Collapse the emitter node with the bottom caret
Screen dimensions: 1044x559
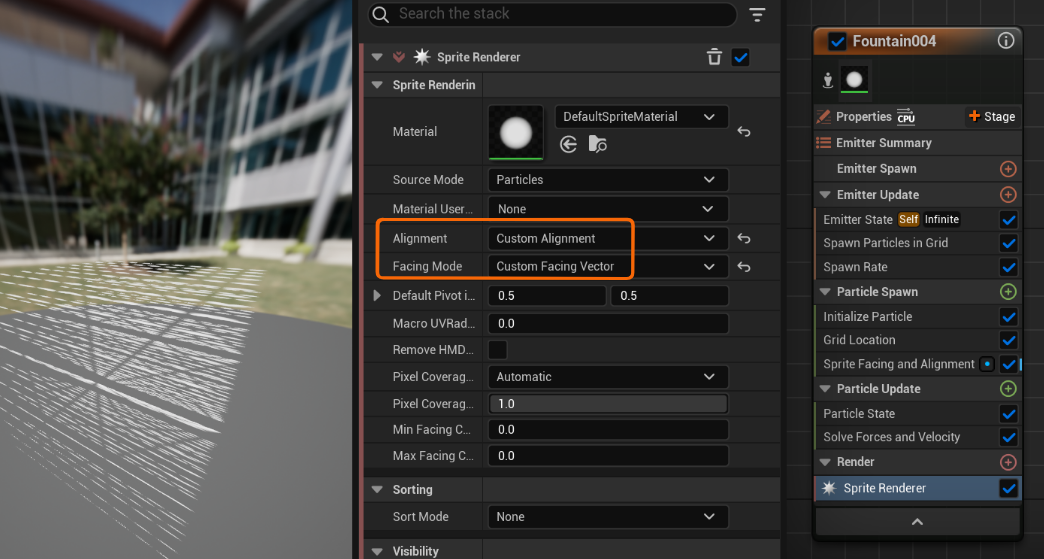pyautogui.click(x=917, y=522)
